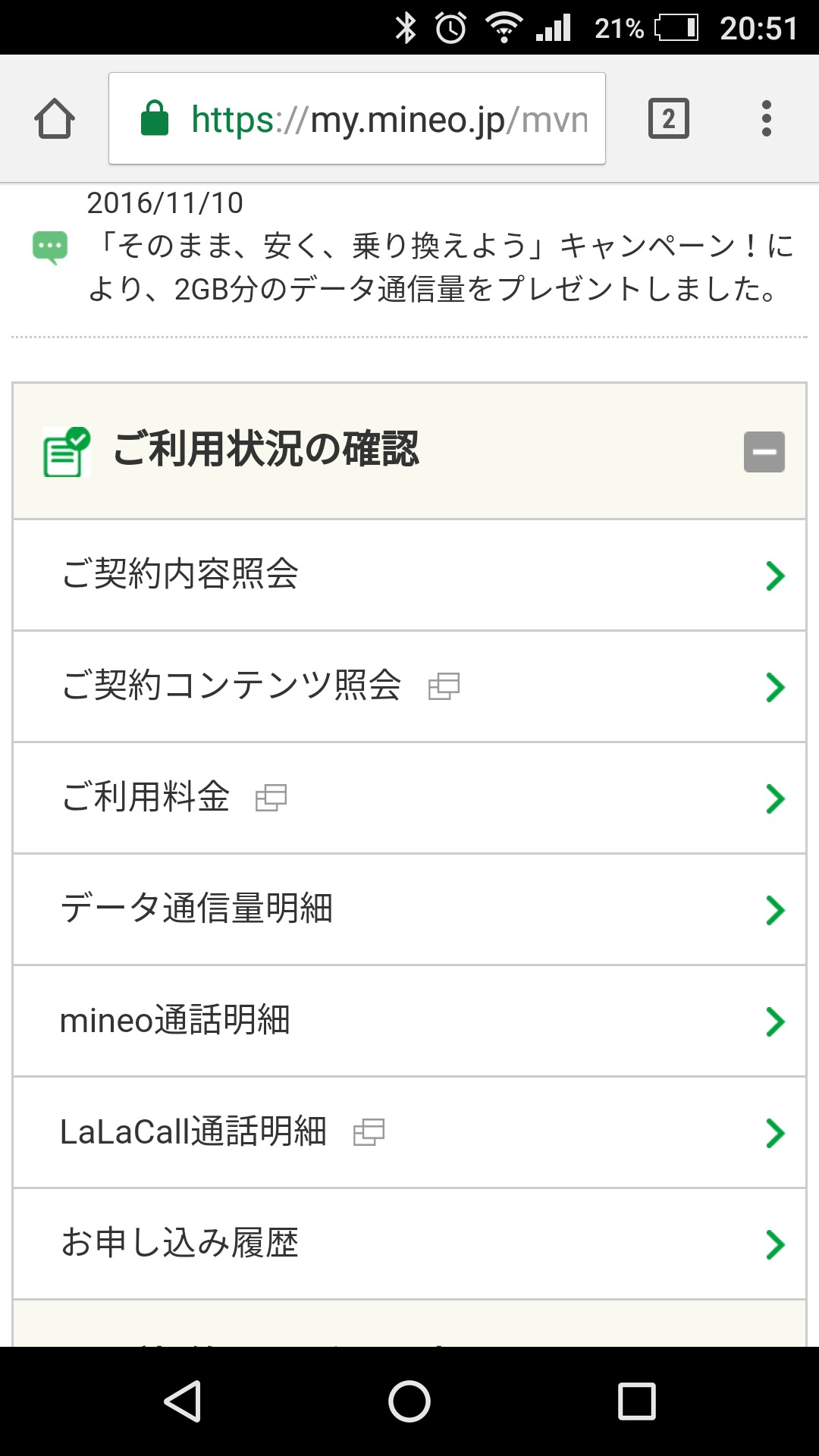Screen dimensions: 819x1456
Task: Tap the browser home icon
Action: tap(55, 119)
